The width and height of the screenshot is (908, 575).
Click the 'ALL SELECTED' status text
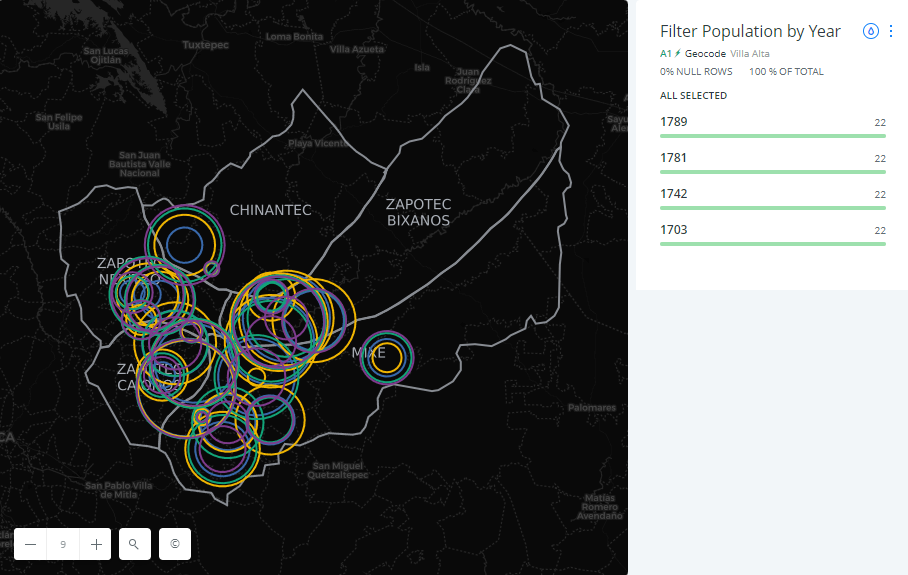tap(693, 96)
